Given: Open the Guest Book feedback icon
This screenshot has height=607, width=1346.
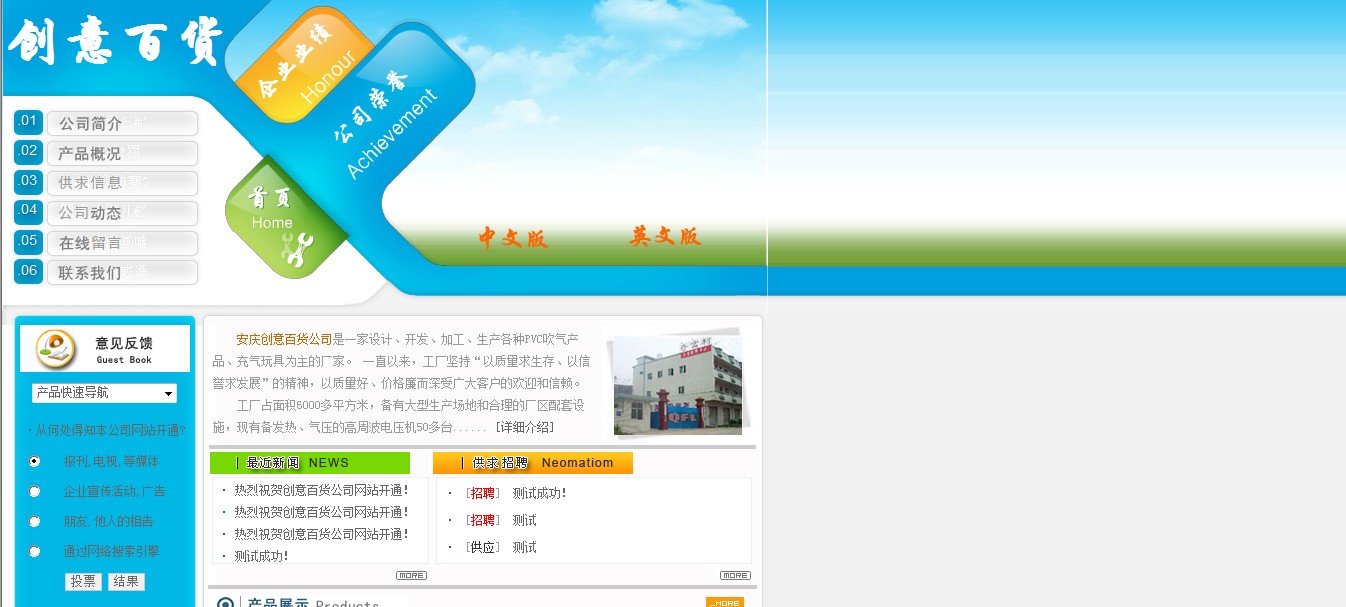Looking at the screenshot, I should click(x=56, y=347).
